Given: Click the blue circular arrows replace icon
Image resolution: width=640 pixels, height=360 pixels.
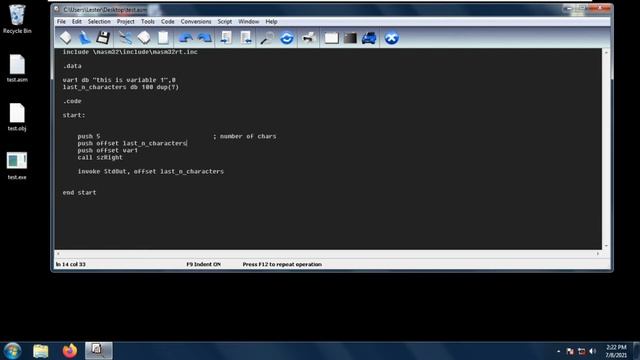Looking at the screenshot, I should point(287,38).
